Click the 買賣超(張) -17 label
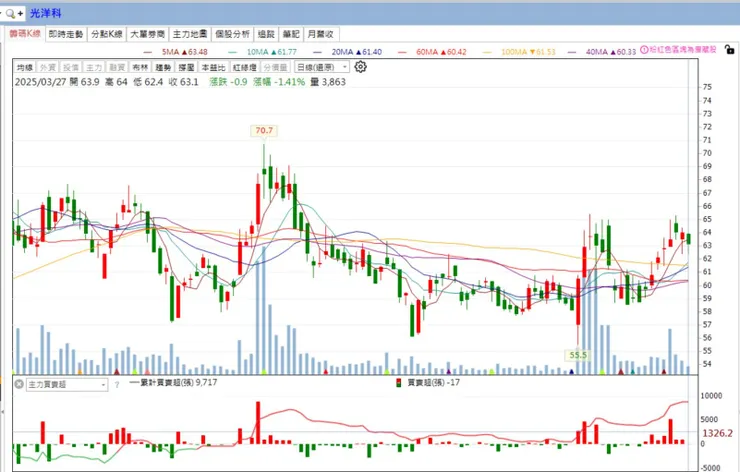Image resolution: width=740 pixels, height=472 pixels. (x=433, y=382)
